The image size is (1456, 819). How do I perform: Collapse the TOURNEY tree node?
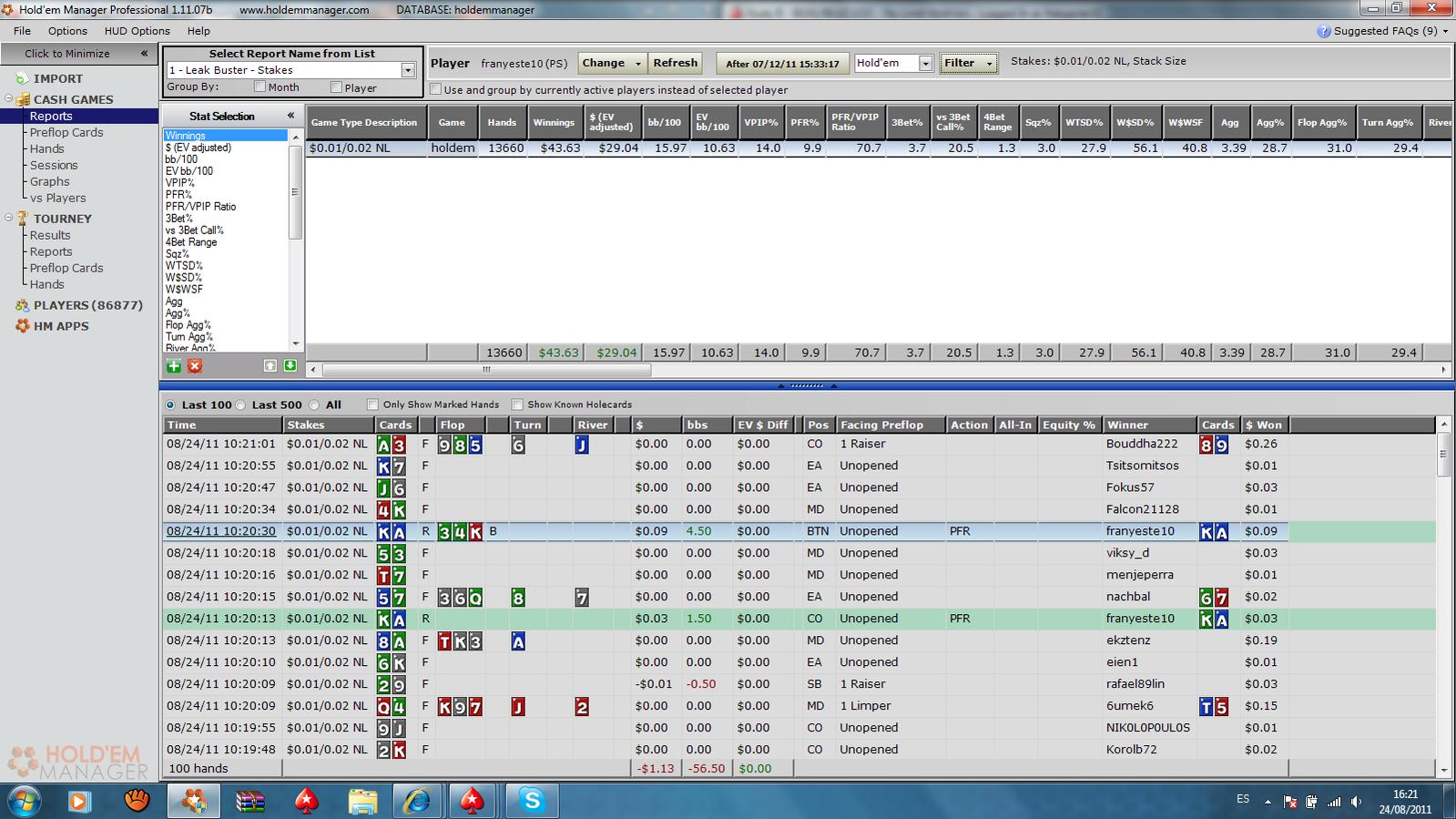(8, 219)
